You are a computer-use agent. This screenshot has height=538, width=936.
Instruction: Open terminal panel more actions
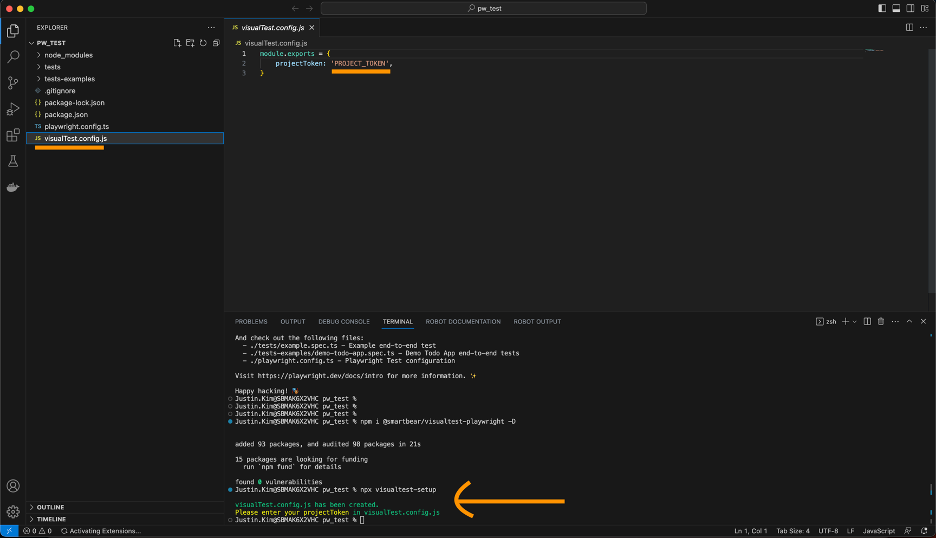pos(895,321)
